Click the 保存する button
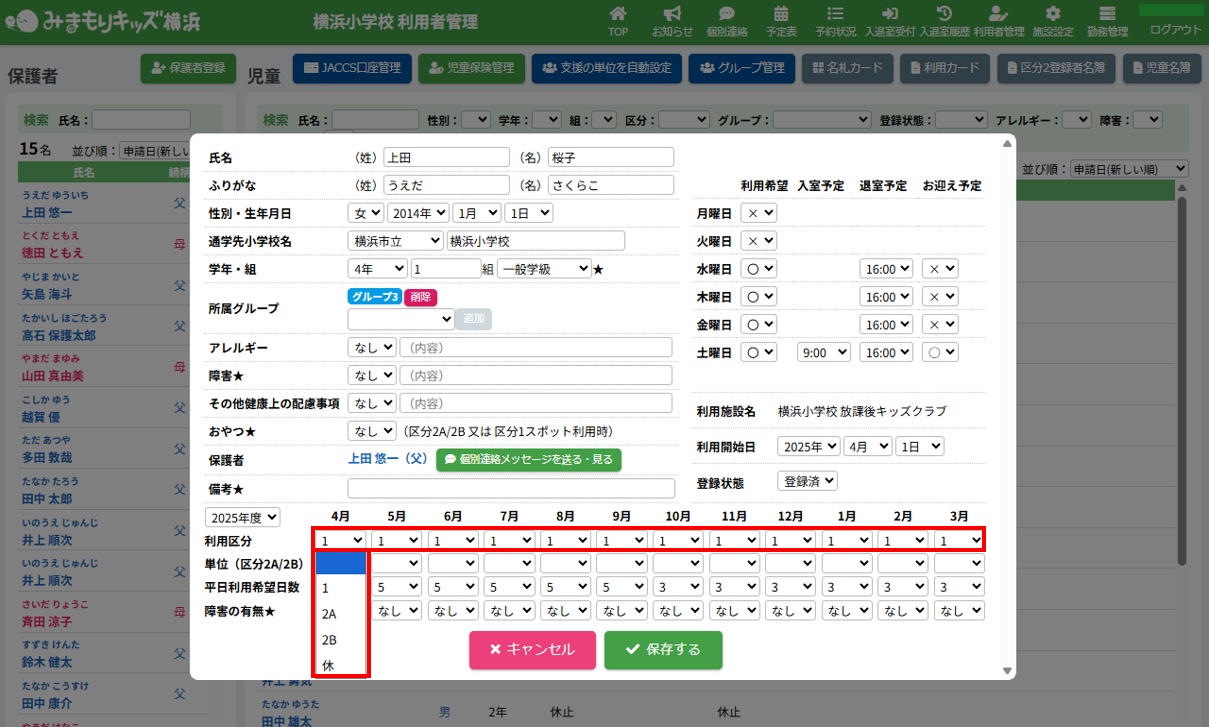The width and height of the screenshot is (1209, 727). pos(663,649)
